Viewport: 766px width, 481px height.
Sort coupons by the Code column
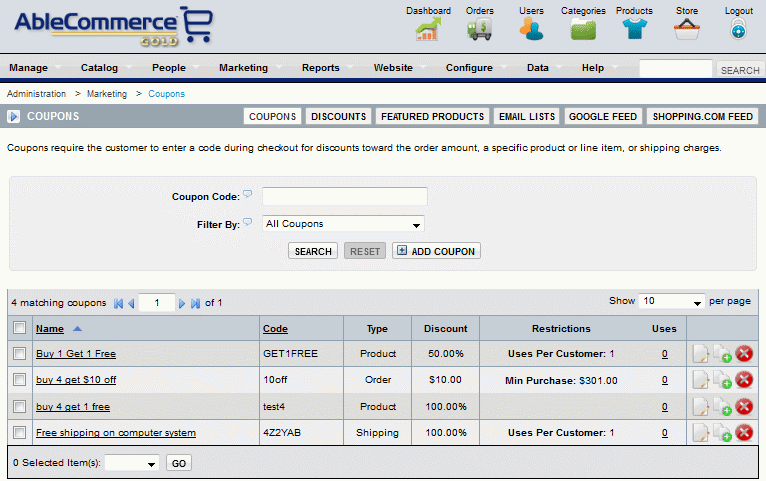(275, 329)
